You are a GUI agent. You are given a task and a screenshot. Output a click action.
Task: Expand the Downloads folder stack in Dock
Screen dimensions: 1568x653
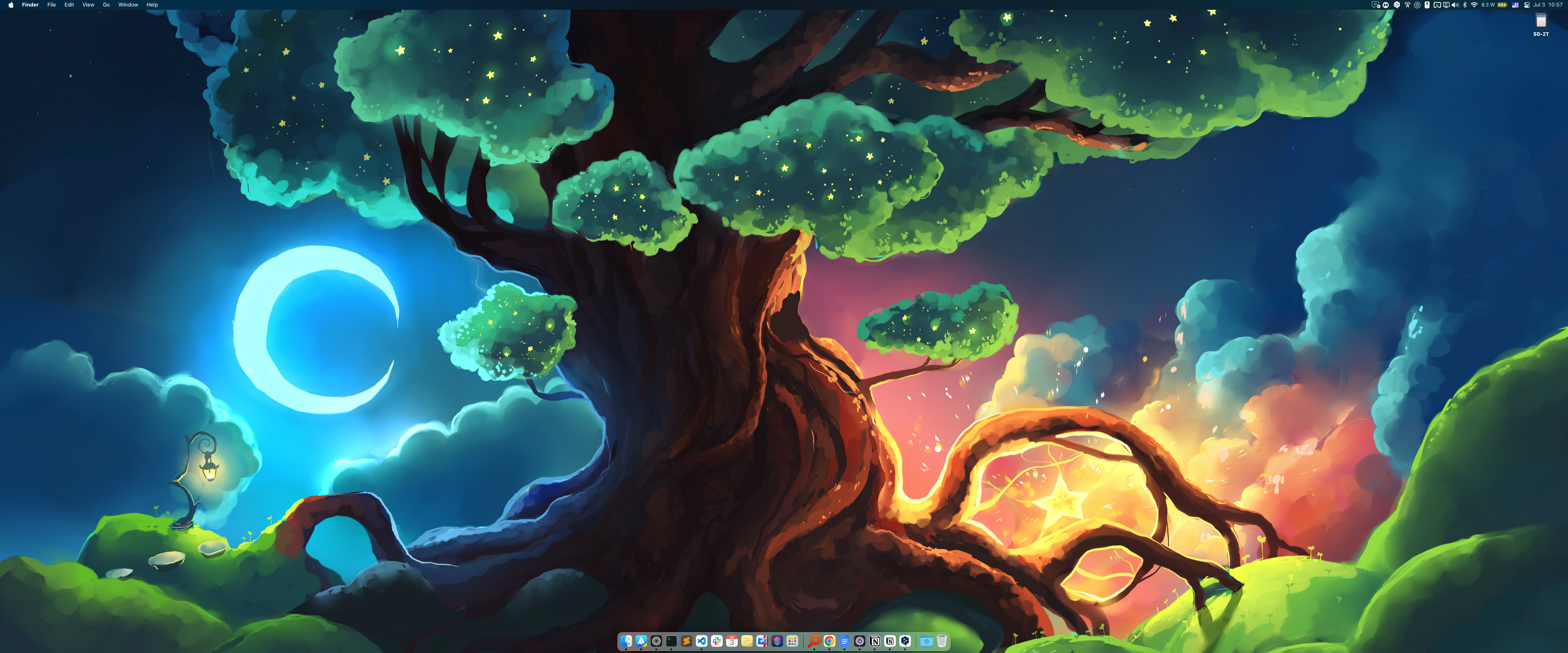point(927,641)
